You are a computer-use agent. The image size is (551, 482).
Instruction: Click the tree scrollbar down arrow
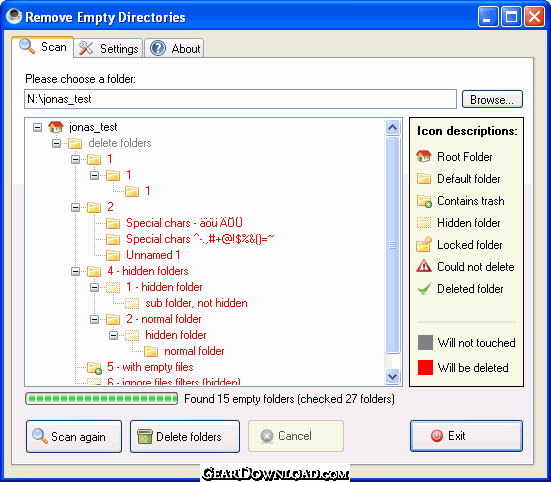pyautogui.click(x=393, y=376)
